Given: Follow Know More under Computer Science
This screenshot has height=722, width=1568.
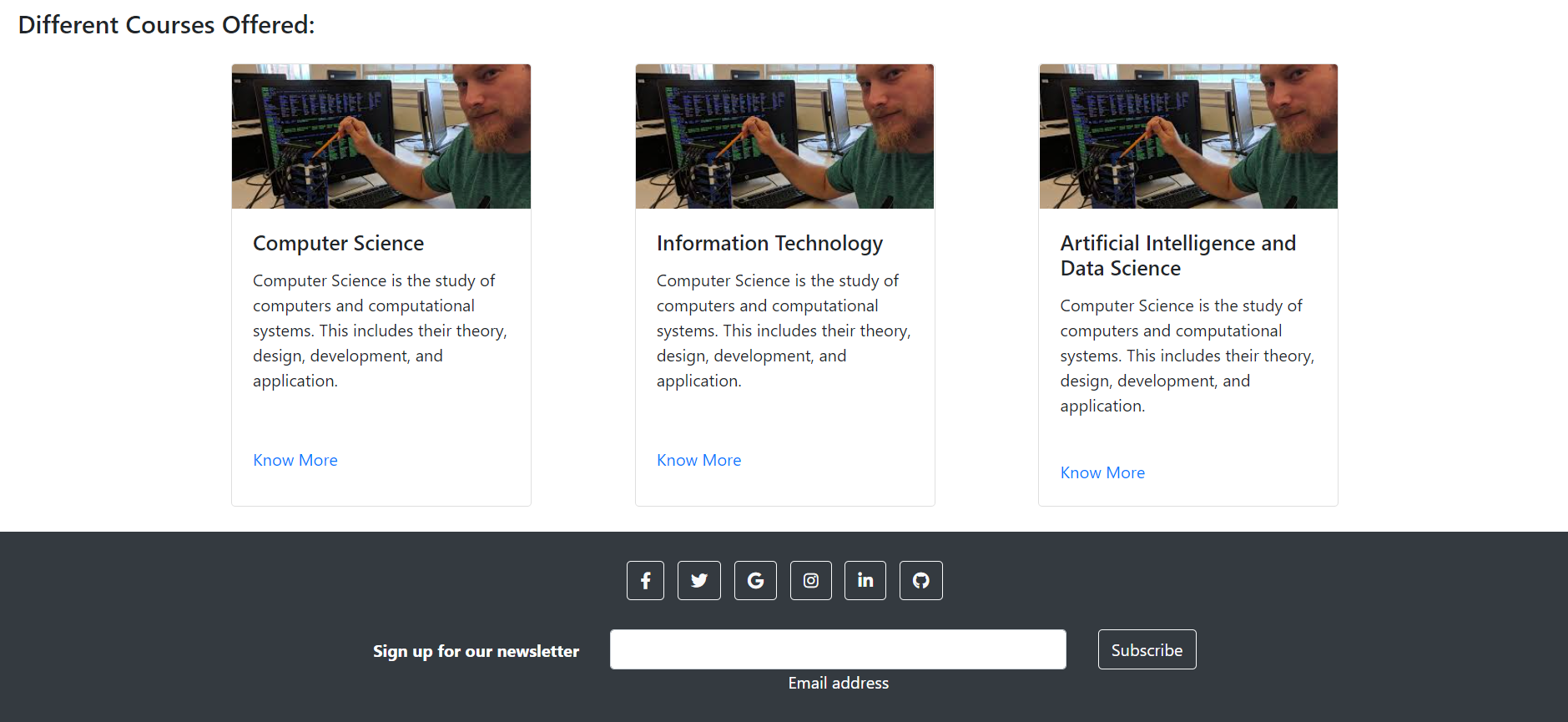Looking at the screenshot, I should click(295, 460).
